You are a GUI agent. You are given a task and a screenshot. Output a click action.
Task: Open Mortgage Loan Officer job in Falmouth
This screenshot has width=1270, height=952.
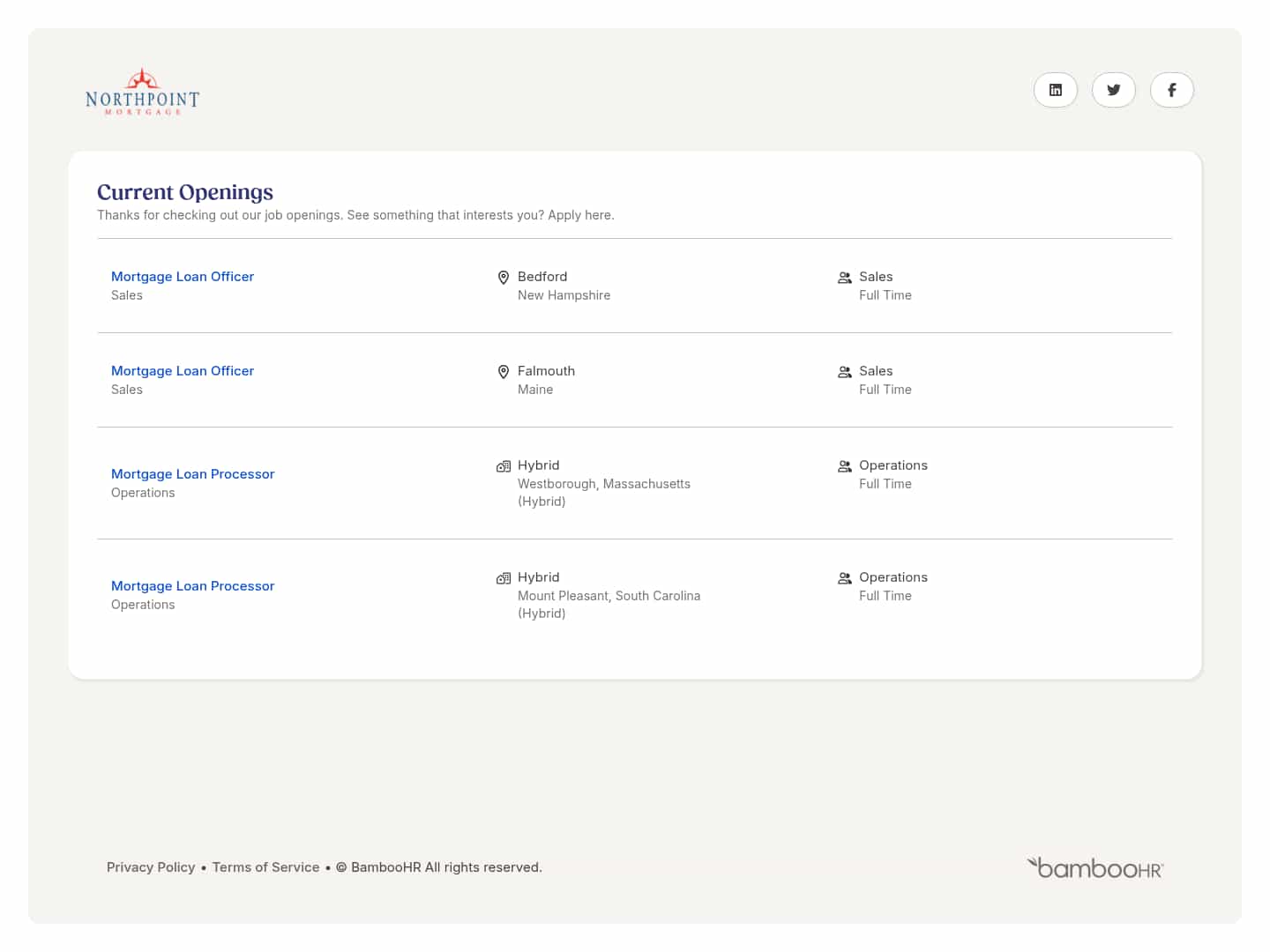coord(183,371)
